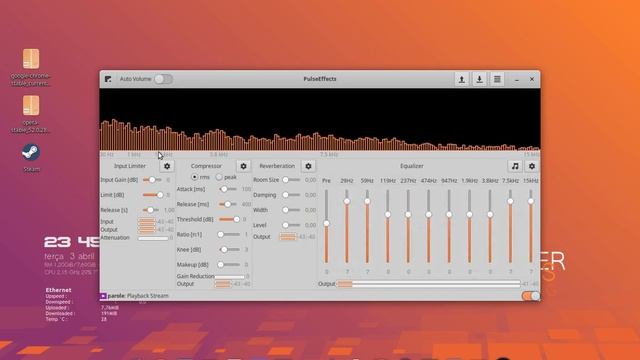Click the spectrum analyzer display
Image resolution: width=640 pixels, height=360 pixels.
pos(320,119)
